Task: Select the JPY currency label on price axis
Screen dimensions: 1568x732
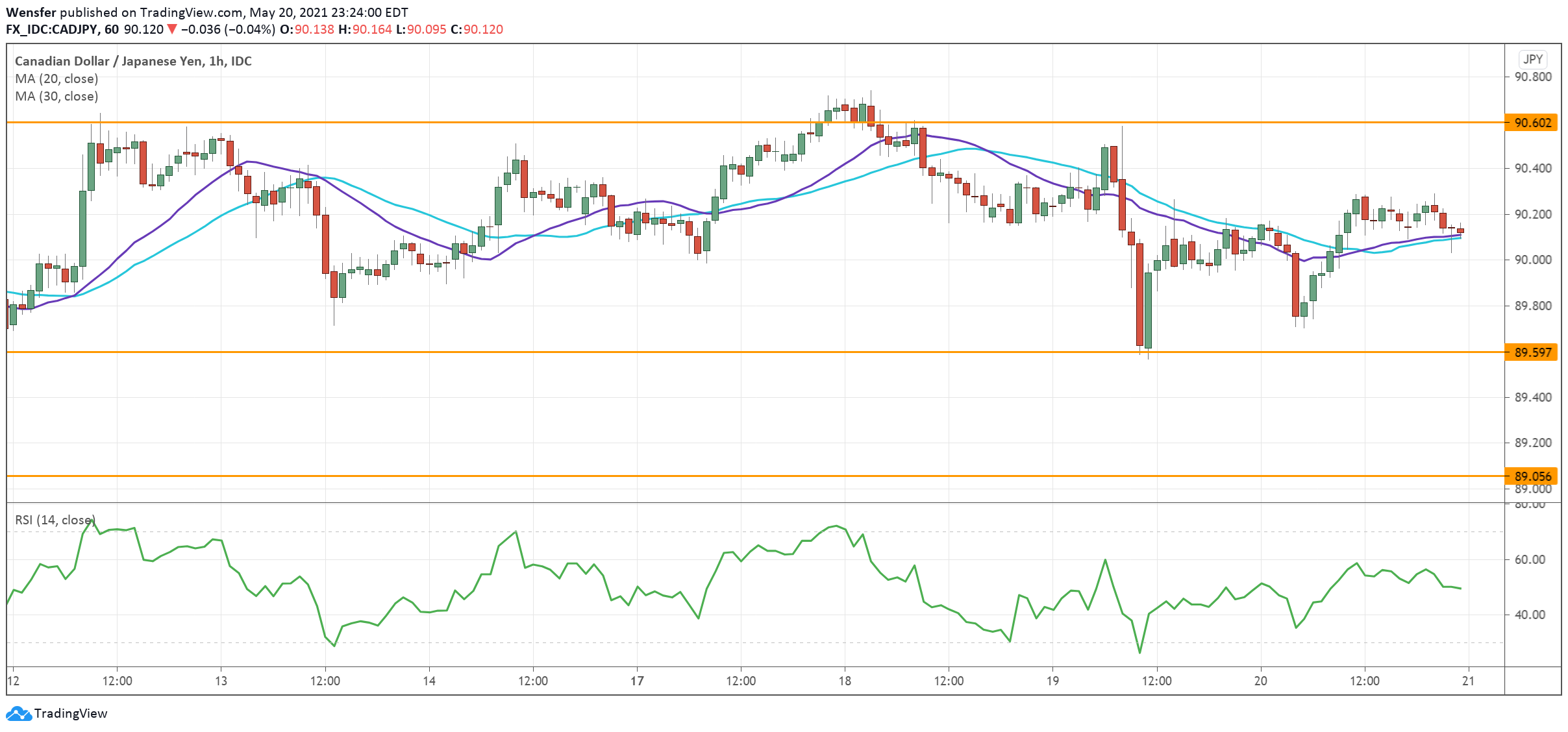Action: (x=1532, y=59)
